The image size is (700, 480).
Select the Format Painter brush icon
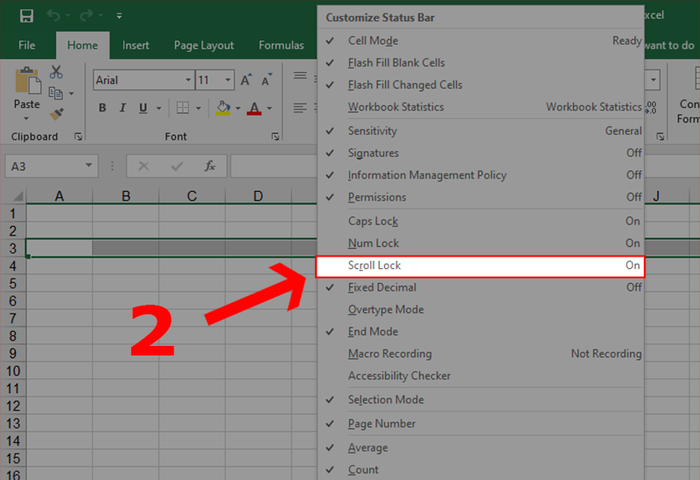tap(56, 114)
